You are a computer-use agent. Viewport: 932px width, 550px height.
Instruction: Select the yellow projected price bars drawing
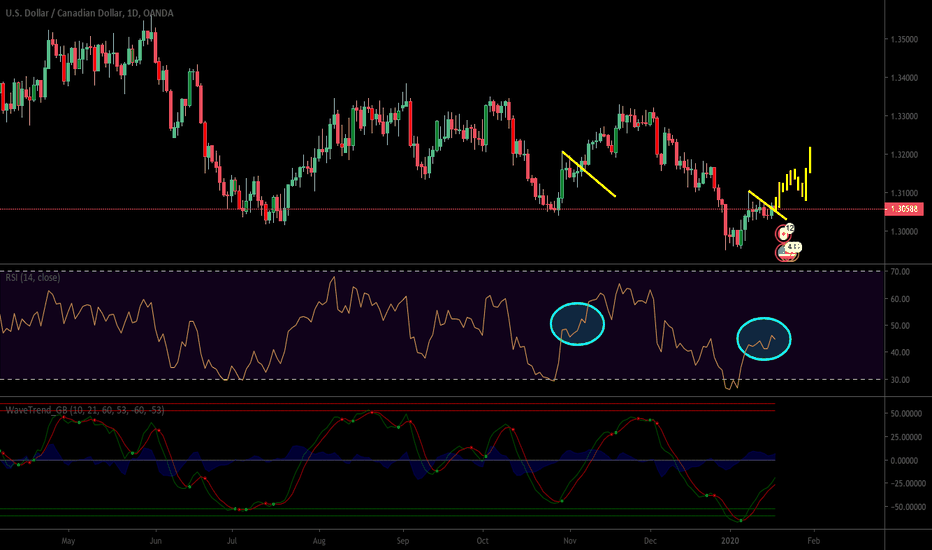796,180
